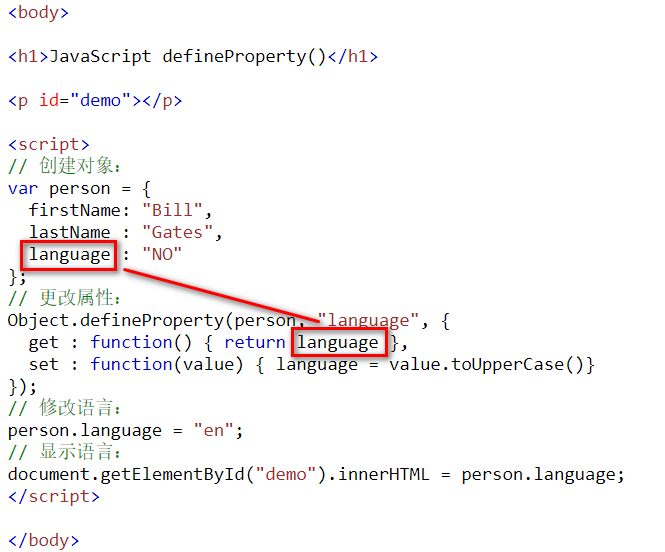
Task: Click the firstName property name
Action: coord(75,210)
